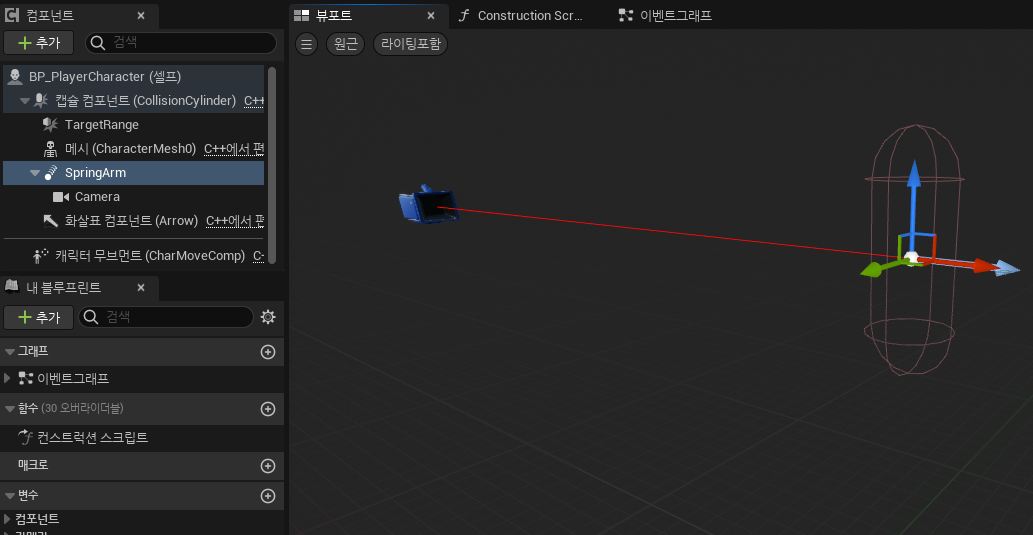
Task: Switch to the Construction Script tab
Action: point(520,16)
